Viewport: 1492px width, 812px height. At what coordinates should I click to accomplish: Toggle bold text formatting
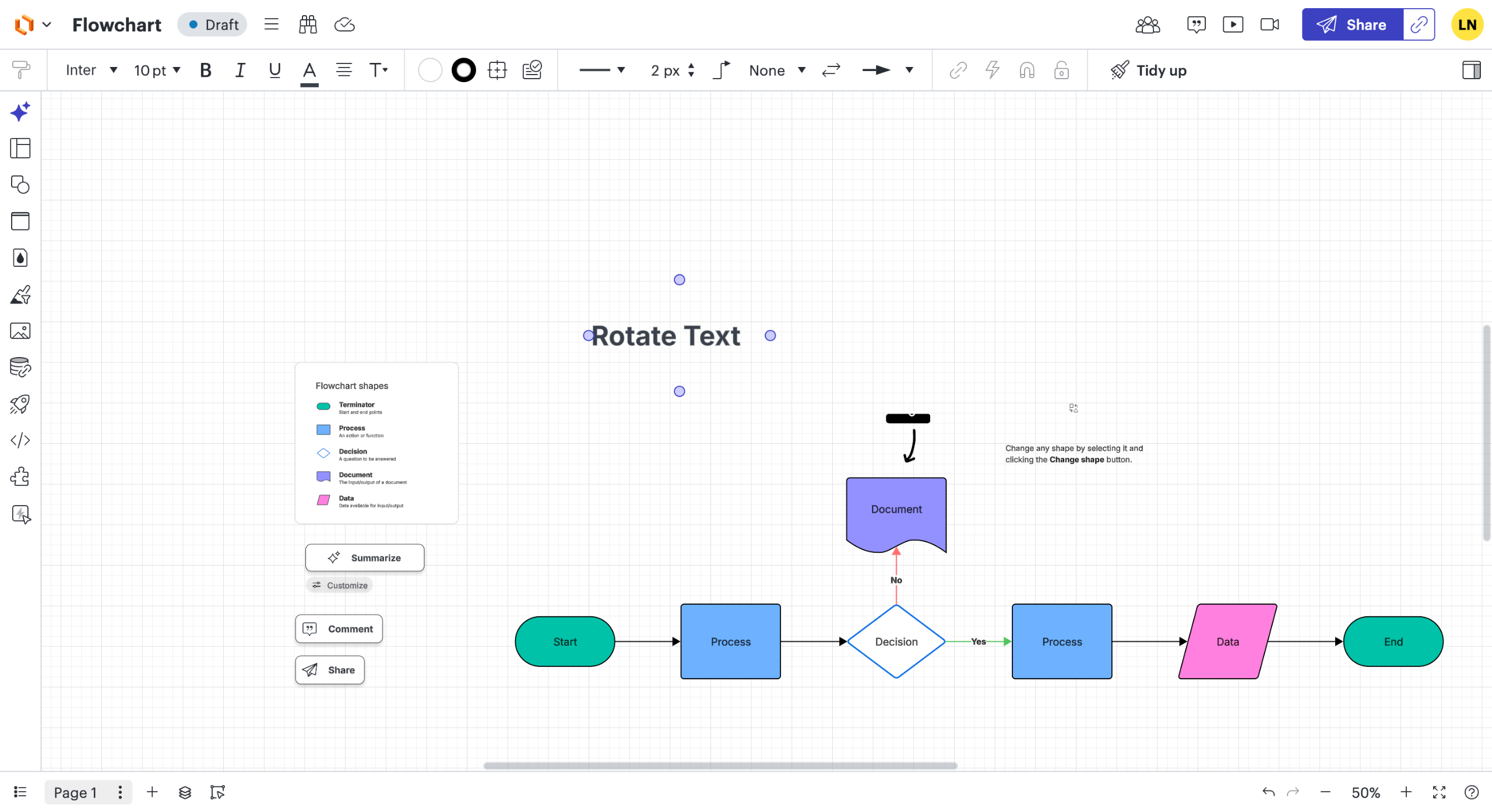205,70
